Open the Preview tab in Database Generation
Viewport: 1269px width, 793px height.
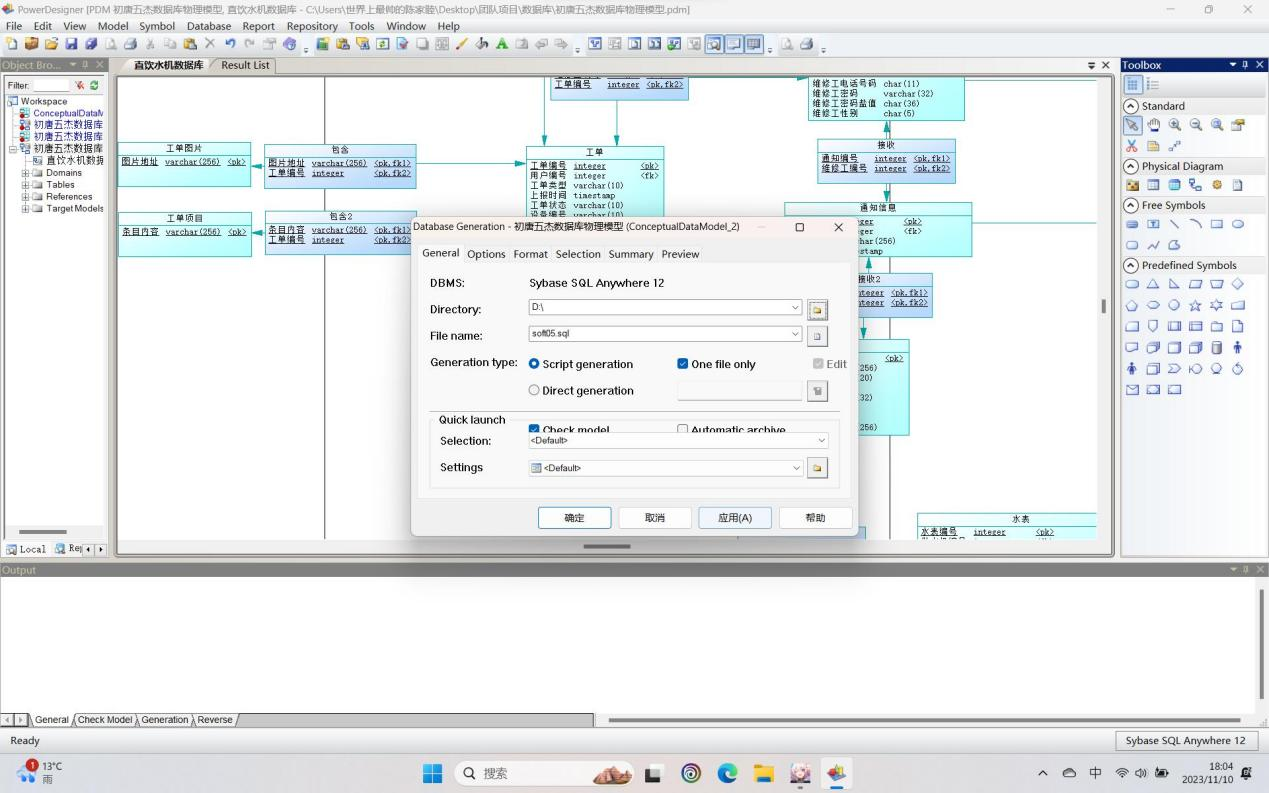click(680, 254)
